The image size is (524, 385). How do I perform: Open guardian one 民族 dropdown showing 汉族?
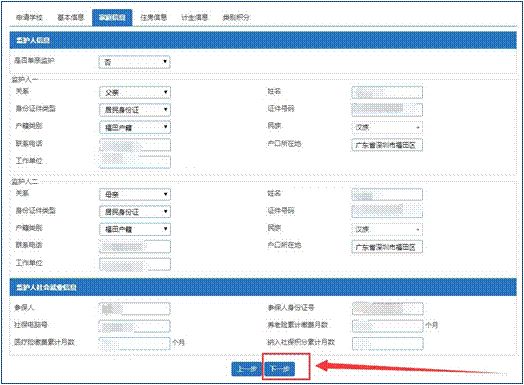tap(387, 127)
